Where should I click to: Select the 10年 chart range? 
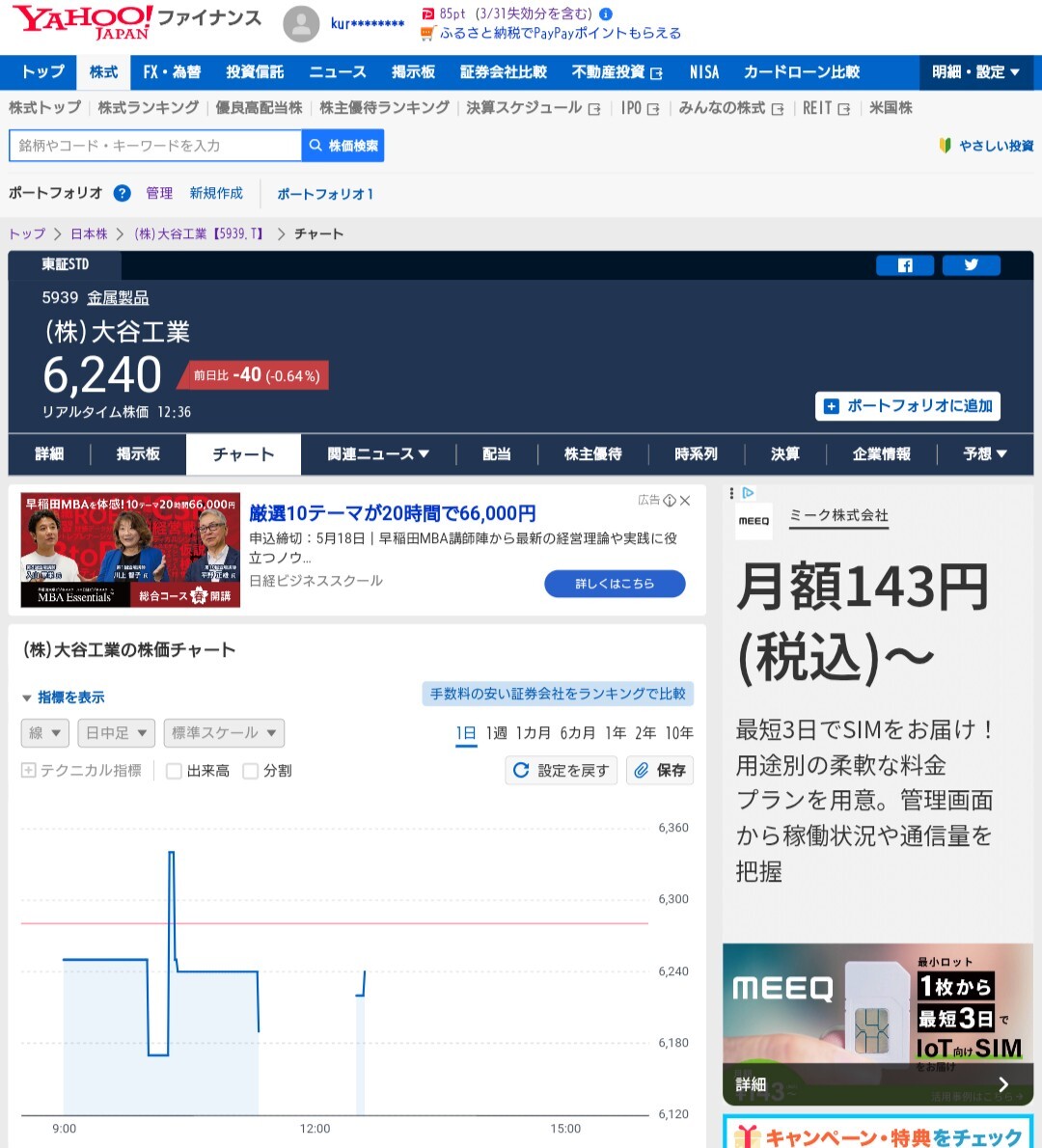click(679, 733)
